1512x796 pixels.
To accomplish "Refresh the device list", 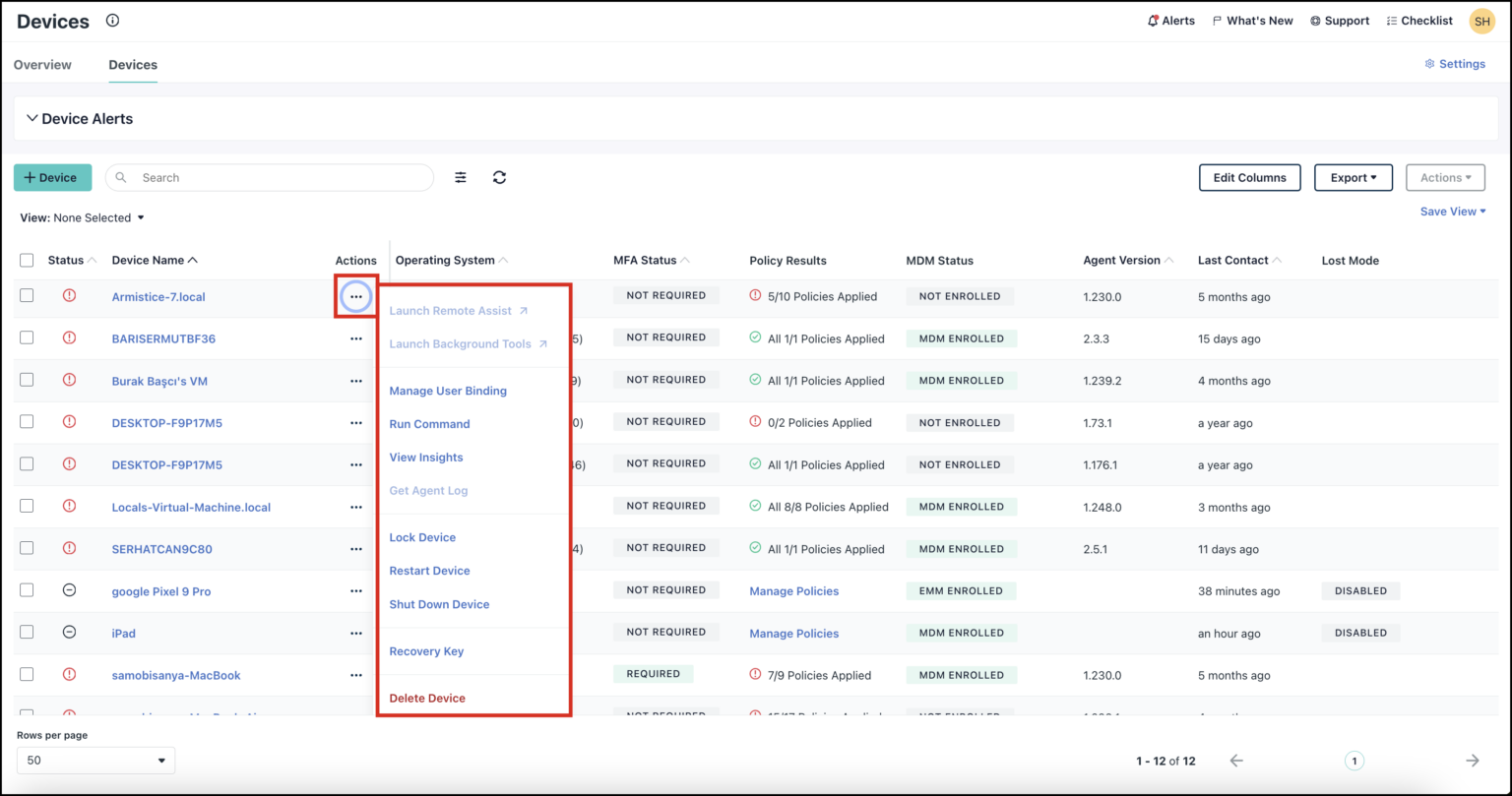I will coord(500,177).
